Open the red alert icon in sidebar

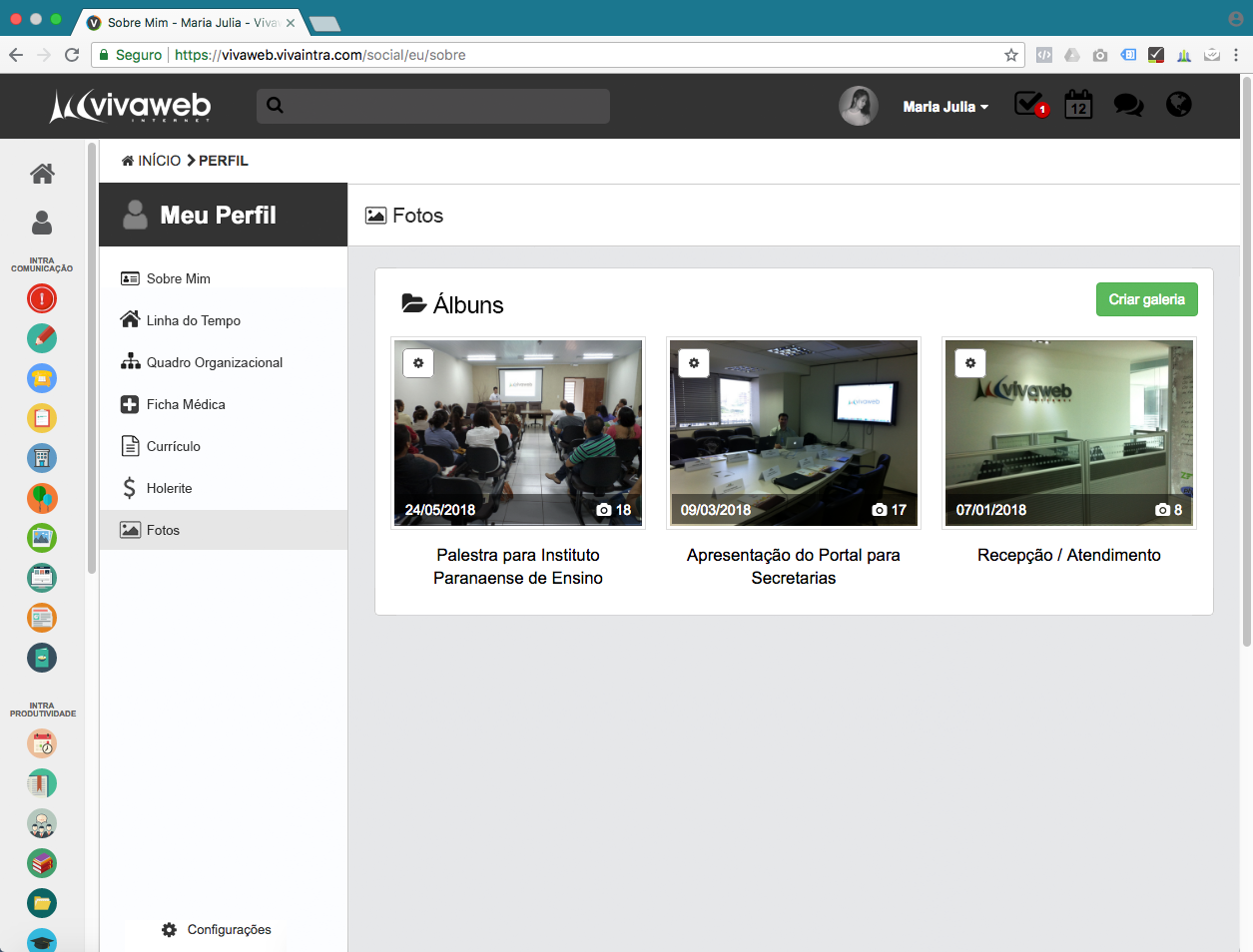coord(42,298)
